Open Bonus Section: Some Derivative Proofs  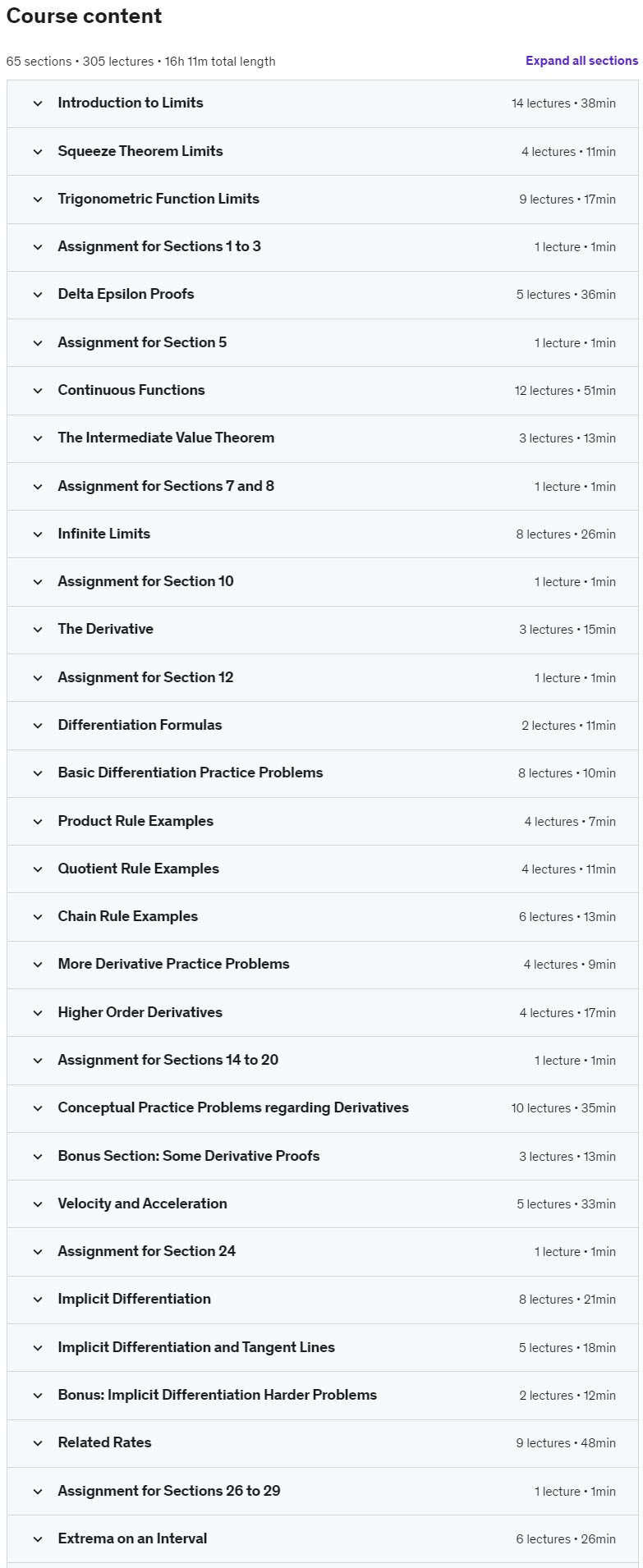tap(189, 1156)
